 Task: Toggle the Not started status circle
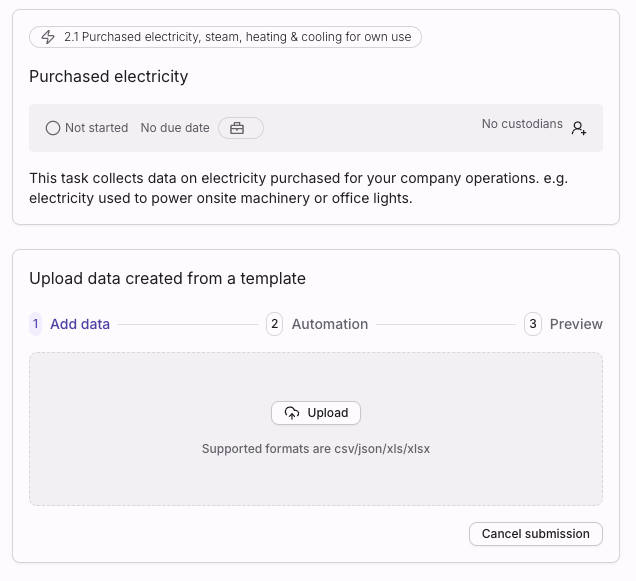(53, 128)
